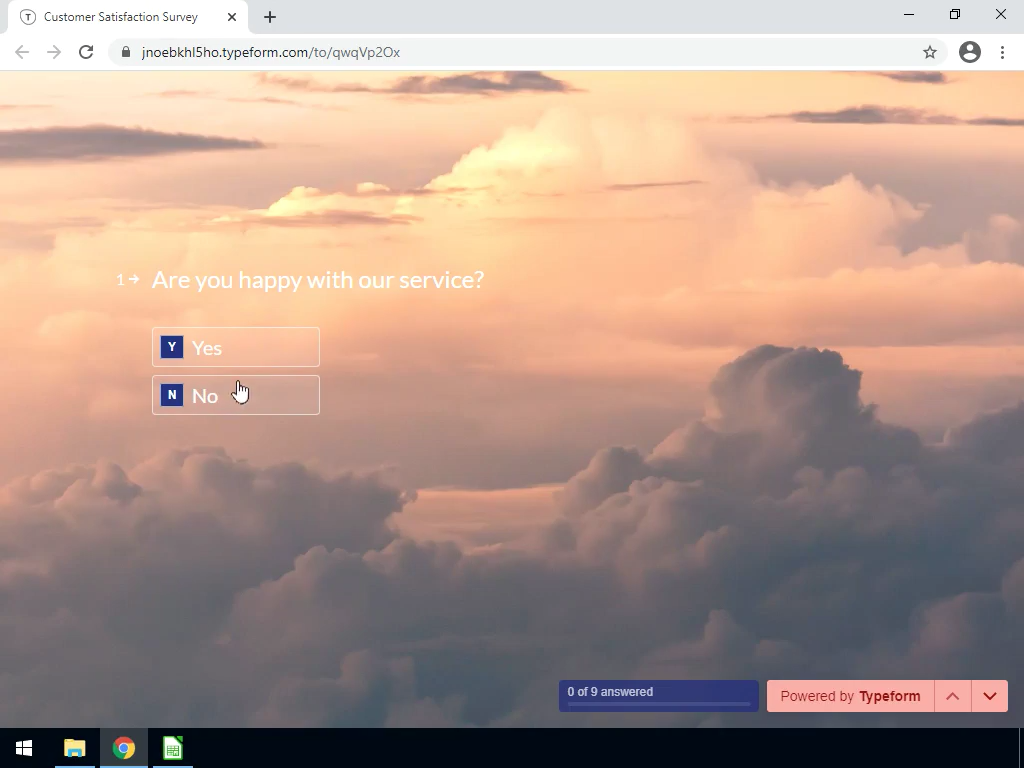Image resolution: width=1024 pixels, height=768 pixels.
Task: Minimize the browser window
Action: coord(909,14)
